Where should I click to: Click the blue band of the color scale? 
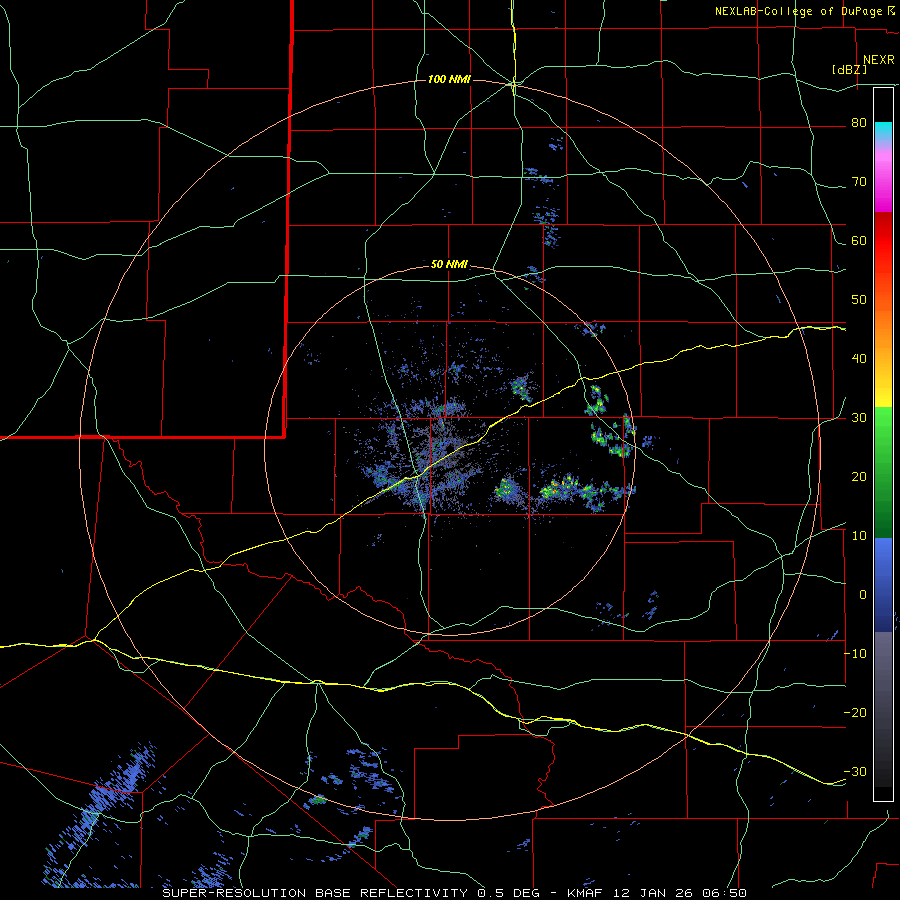click(x=883, y=584)
